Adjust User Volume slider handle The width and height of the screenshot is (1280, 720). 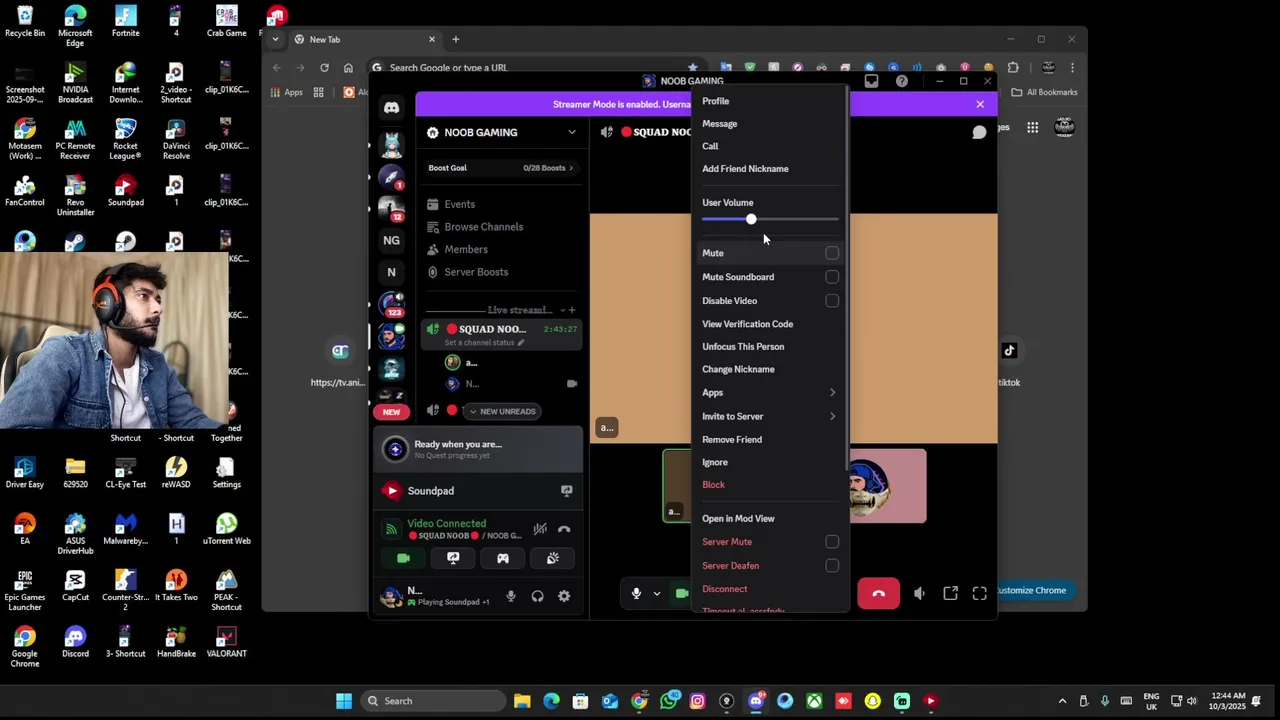pos(751,219)
